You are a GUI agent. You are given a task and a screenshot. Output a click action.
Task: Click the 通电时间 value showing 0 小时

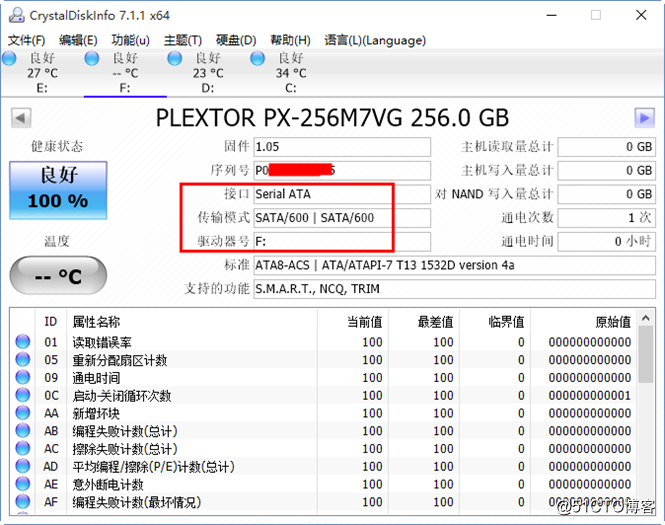point(606,242)
